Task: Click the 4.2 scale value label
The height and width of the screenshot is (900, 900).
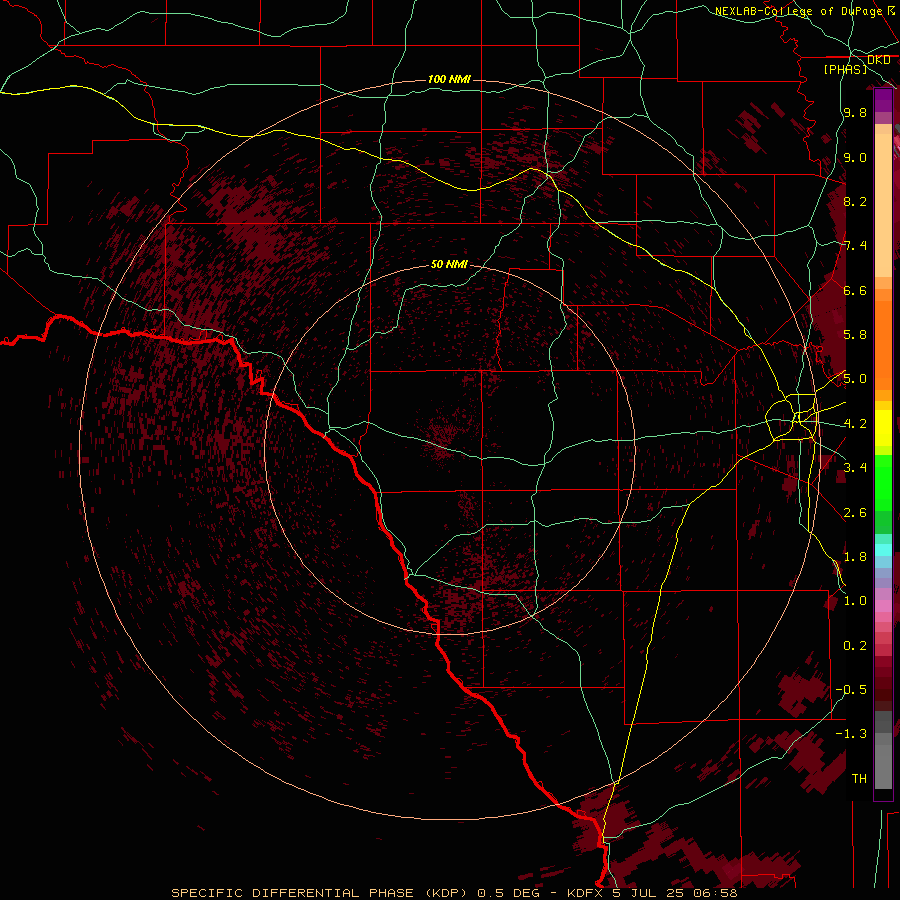Action: (x=855, y=424)
